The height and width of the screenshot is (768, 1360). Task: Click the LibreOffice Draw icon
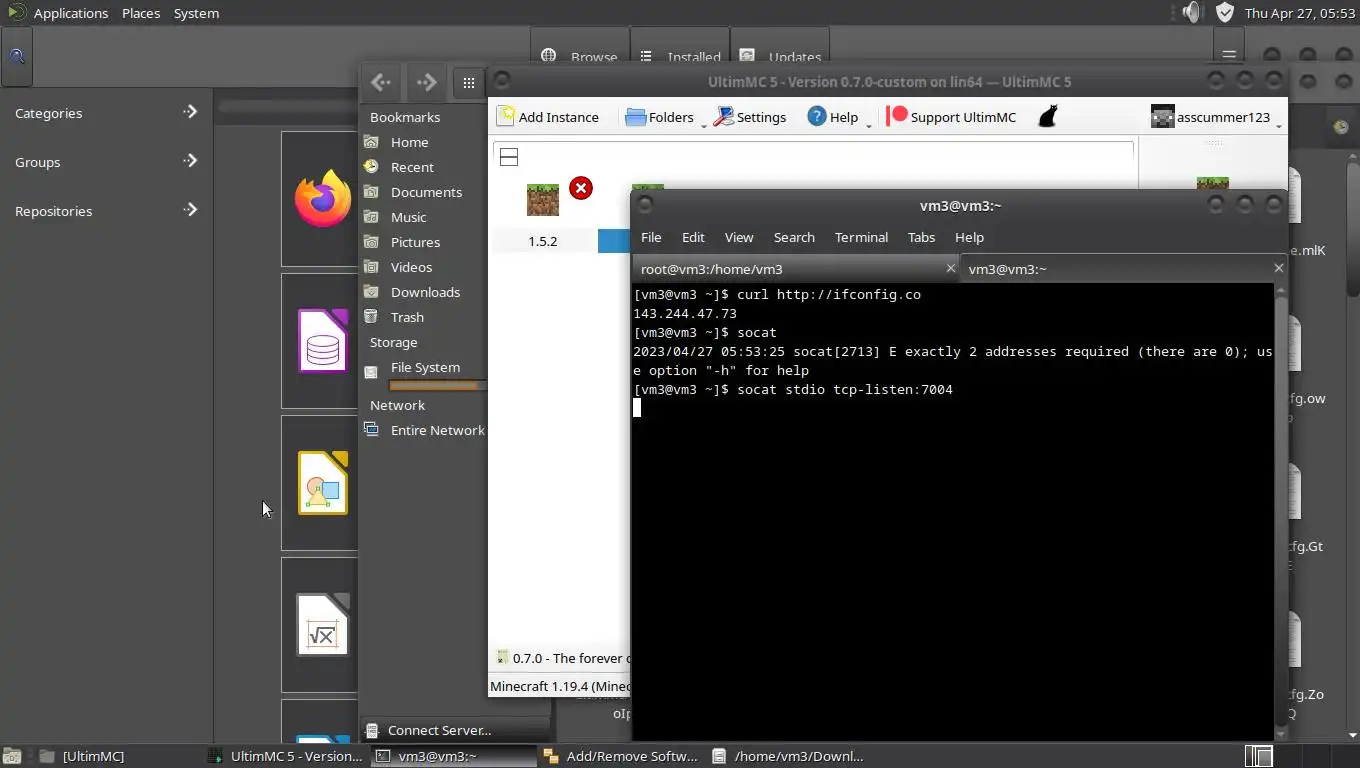click(x=322, y=483)
